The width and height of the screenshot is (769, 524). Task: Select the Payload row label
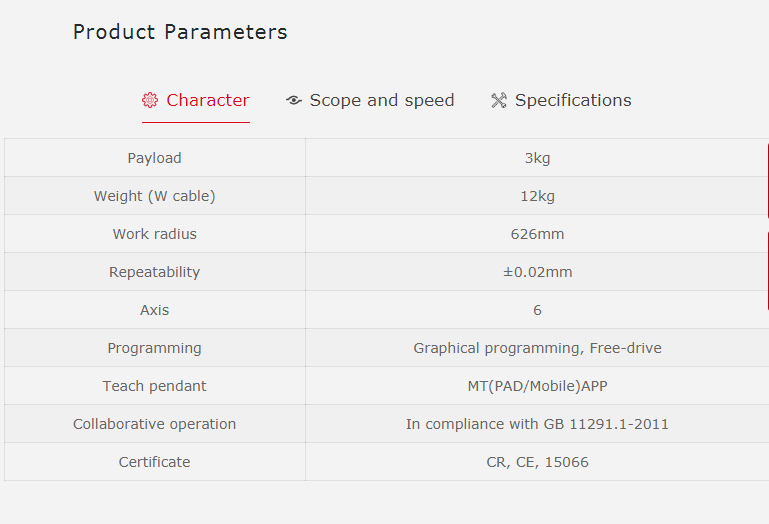point(155,158)
